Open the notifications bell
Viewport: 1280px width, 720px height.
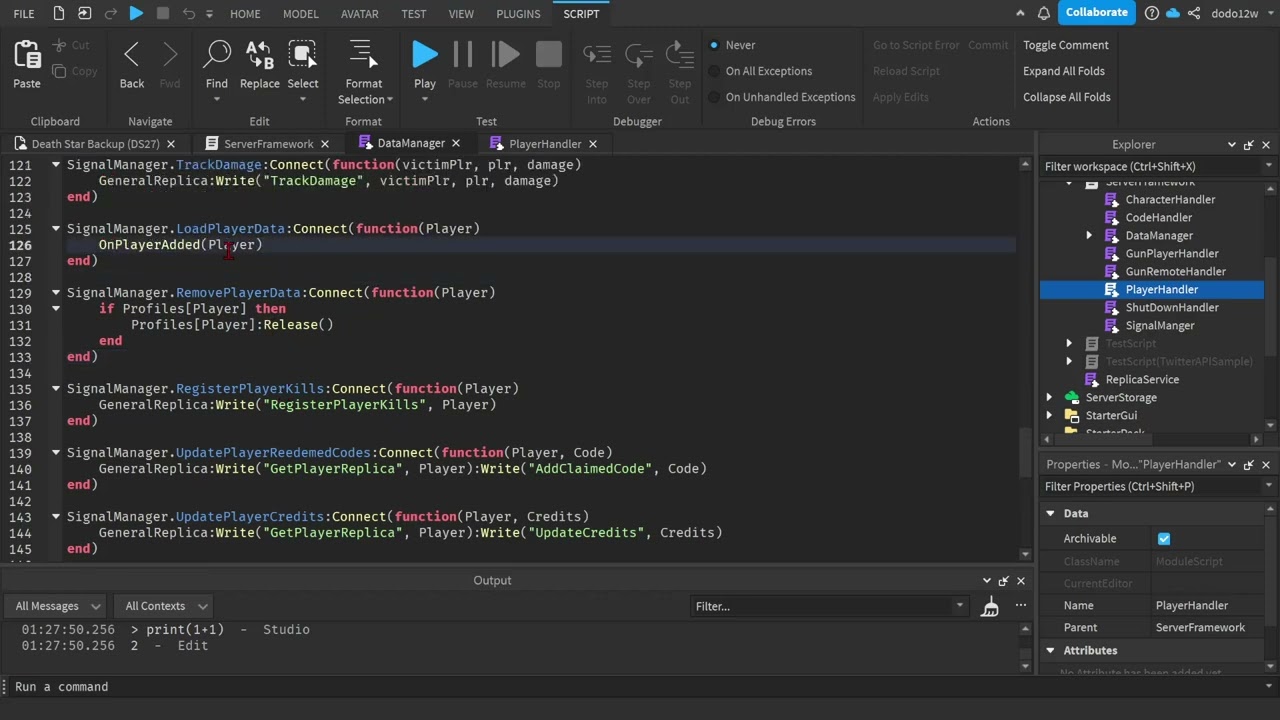tap(1044, 13)
